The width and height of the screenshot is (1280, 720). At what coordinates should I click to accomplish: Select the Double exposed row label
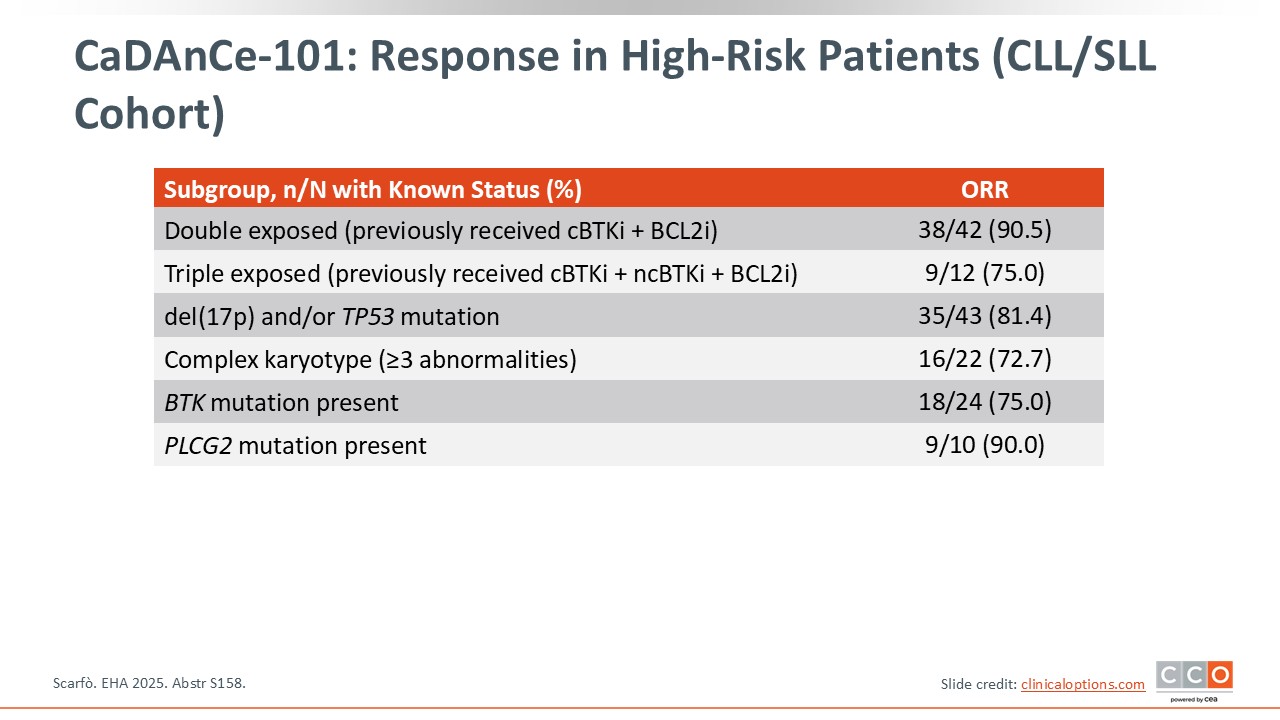coord(441,231)
